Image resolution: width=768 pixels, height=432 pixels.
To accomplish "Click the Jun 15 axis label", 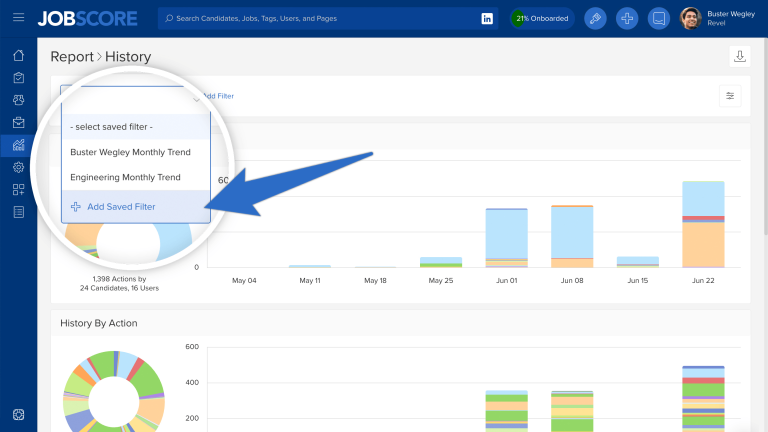I will coord(638,281).
